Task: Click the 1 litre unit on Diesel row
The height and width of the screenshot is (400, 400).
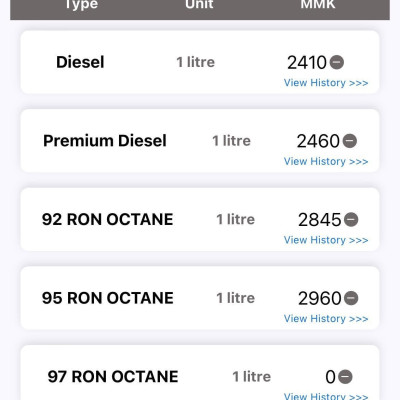Action: (x=196, y=62)
